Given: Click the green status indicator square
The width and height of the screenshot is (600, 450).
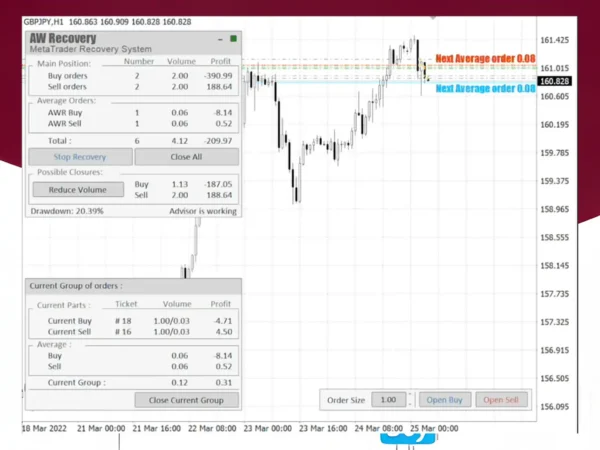Looking at the screenshot, I should [233, 39].
